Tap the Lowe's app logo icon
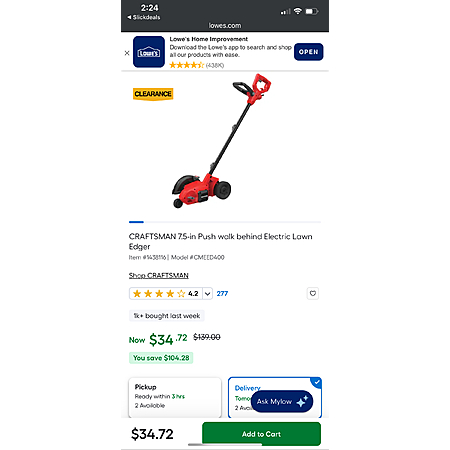The width and height of the screenshot is (450, 450). tap(149, 52)
